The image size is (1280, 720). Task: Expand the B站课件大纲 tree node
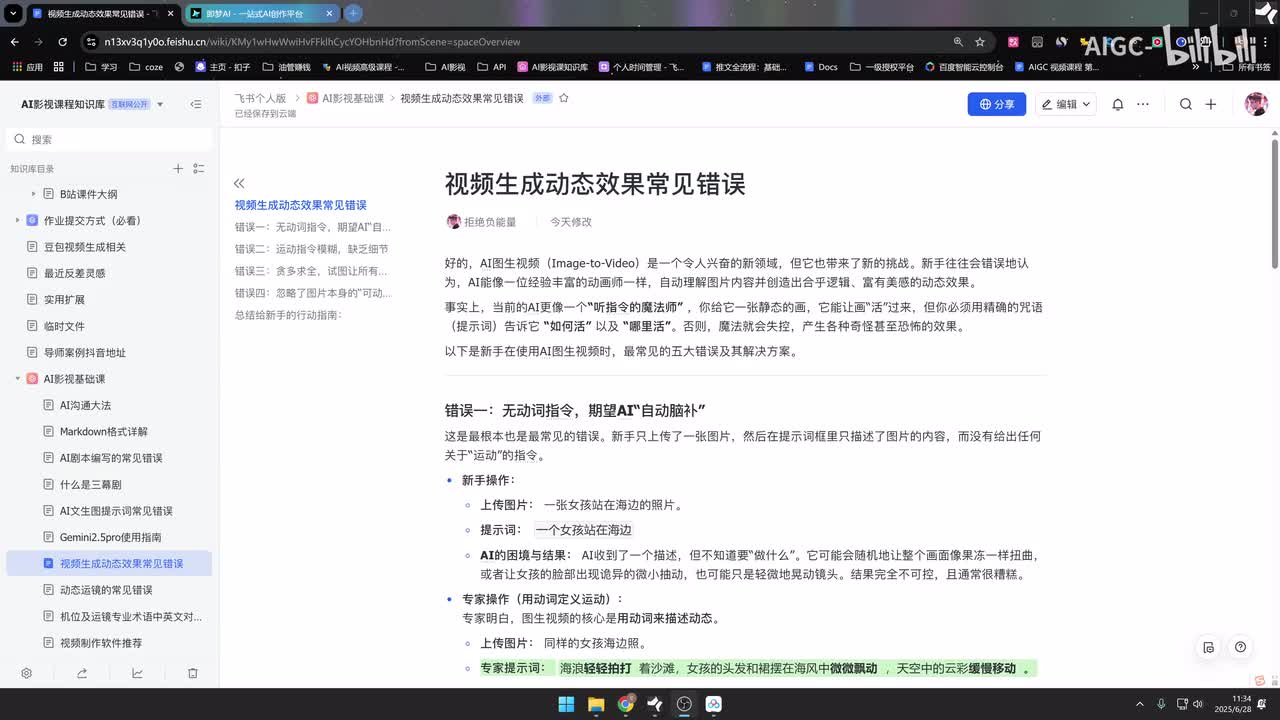click(33, 194)
